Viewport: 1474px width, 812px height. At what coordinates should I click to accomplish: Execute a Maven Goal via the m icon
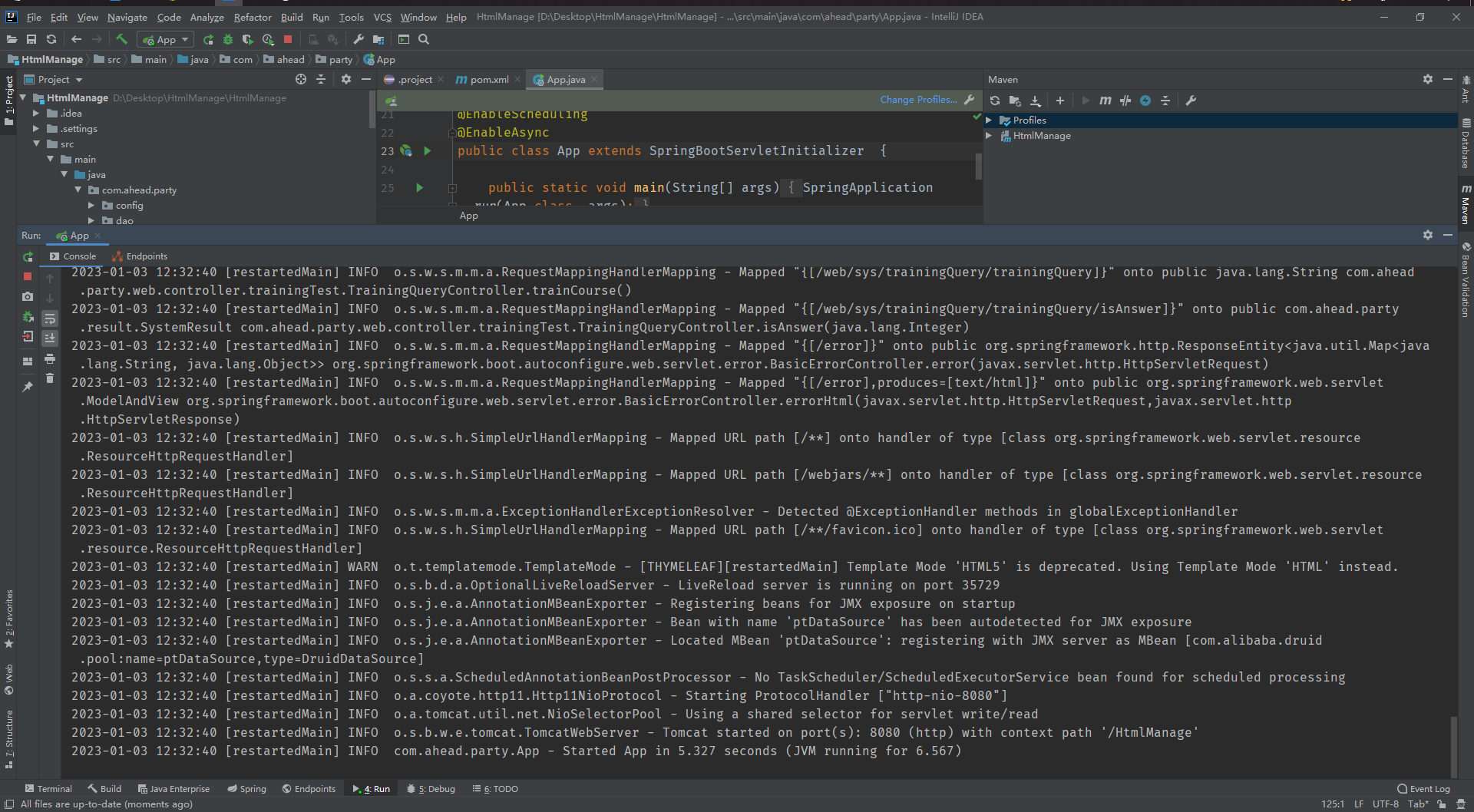pos(1105,101)
